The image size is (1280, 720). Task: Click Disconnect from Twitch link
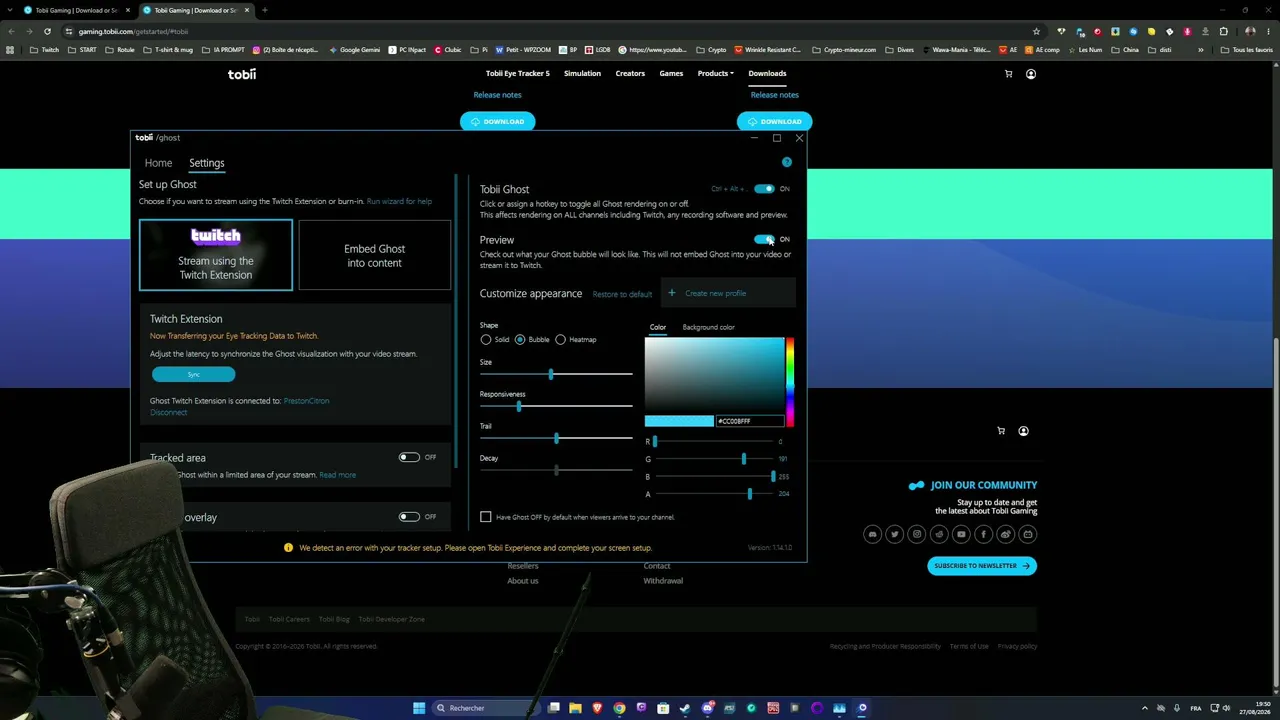[168, 412]
